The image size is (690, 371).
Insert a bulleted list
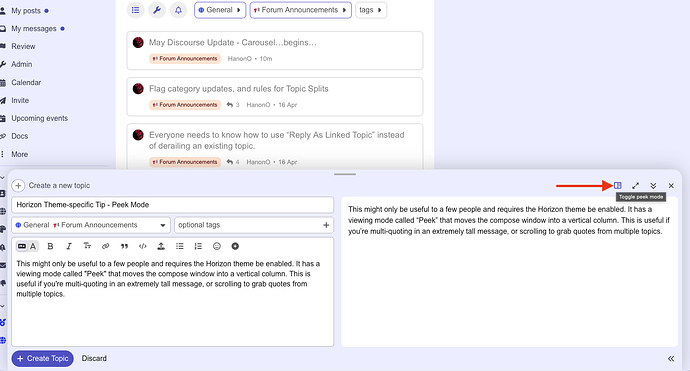pos(180,246)
